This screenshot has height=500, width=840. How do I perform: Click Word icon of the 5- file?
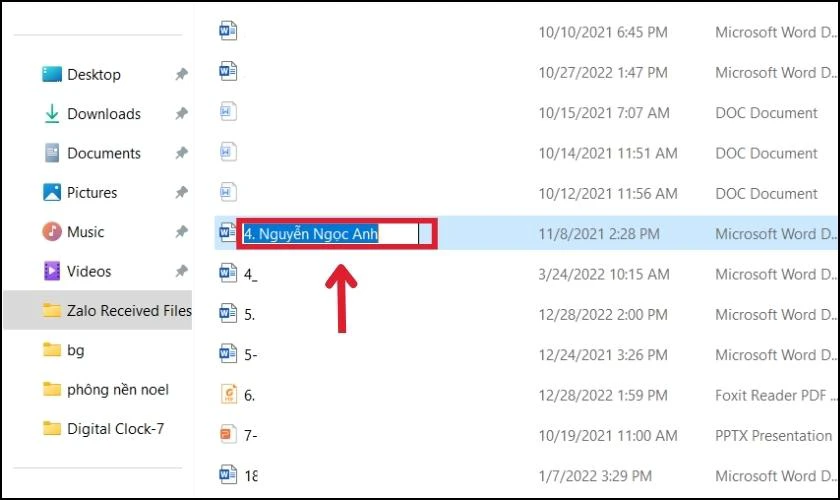[x=228, y=353]
